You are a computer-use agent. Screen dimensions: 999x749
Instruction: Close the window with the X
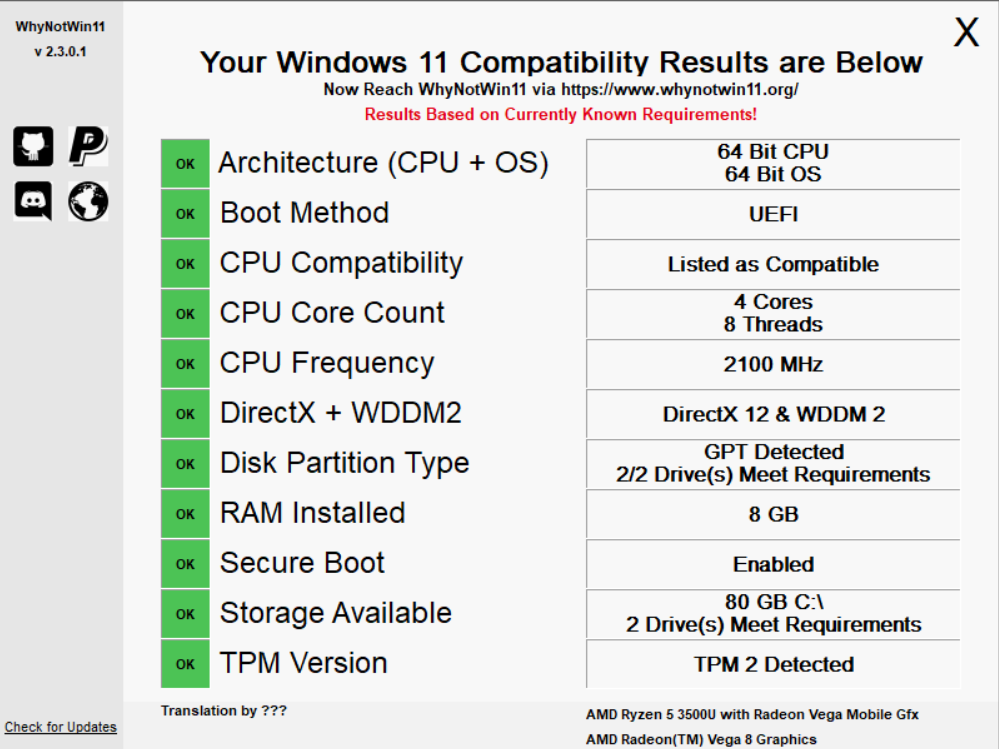tap(966, 32)
